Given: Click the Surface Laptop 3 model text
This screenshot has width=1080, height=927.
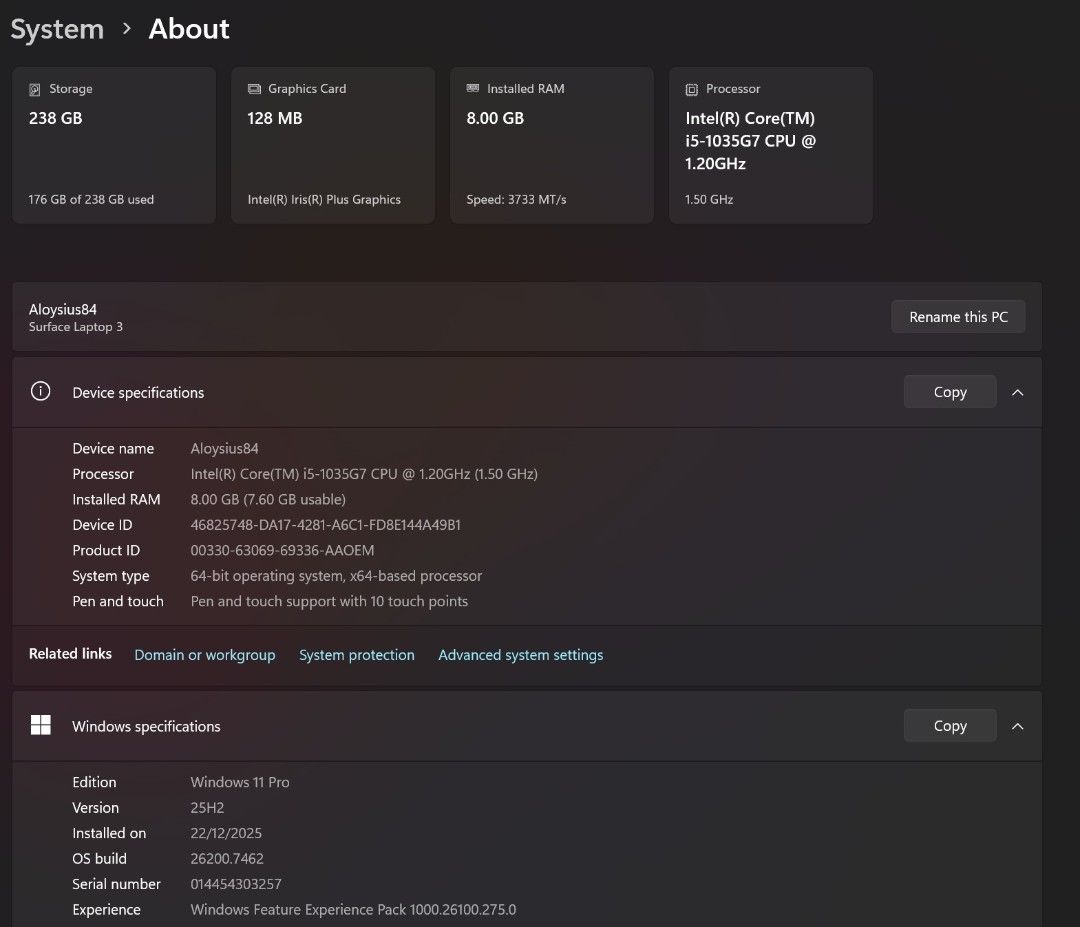Looking at the screenshot, I should coord(76,326).
